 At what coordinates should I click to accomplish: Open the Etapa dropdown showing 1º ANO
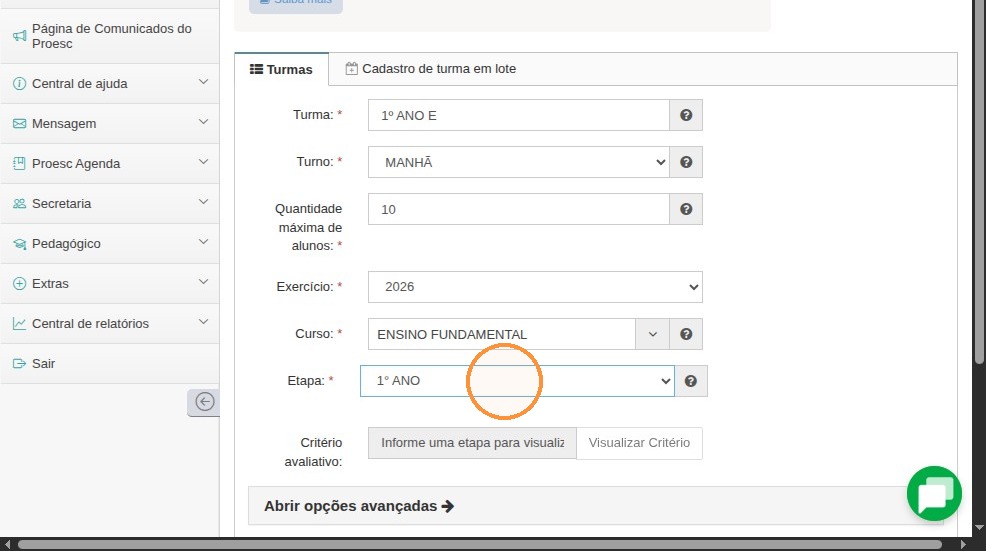pos(517,381)
